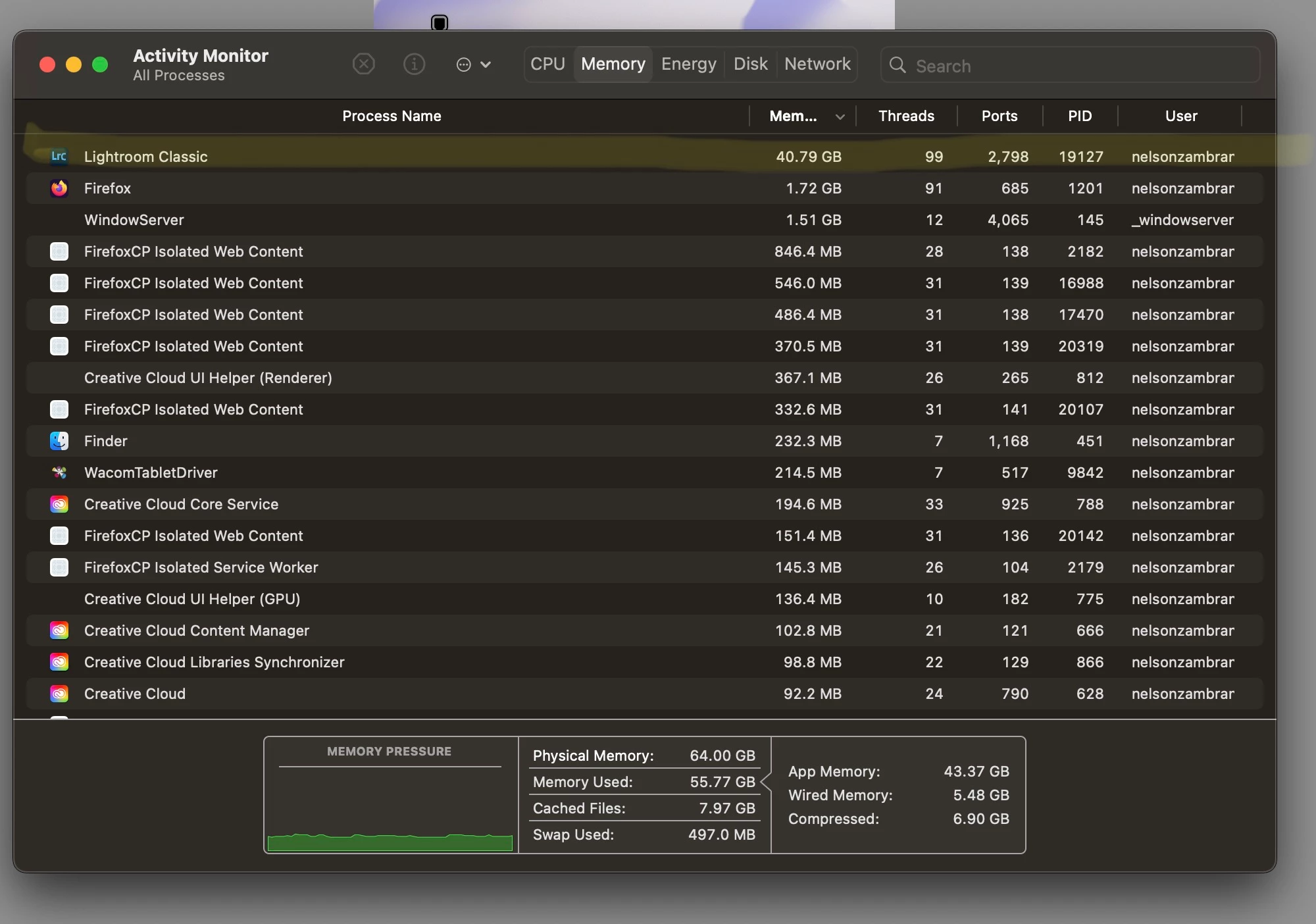Switch to the Energy tab
Viewport: 1316px width, 924px height.
click(688, 64)
